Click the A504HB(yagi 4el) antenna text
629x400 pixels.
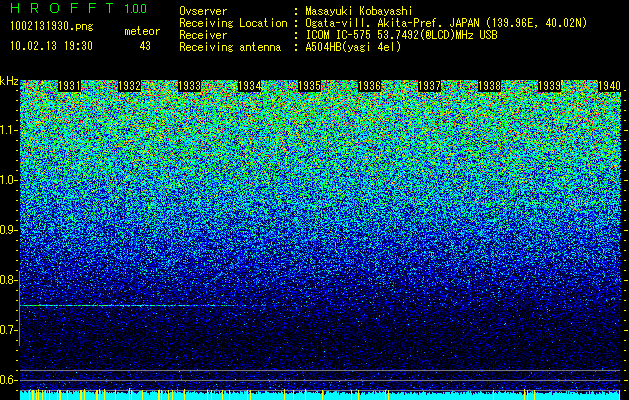click(x=353, y=47)
